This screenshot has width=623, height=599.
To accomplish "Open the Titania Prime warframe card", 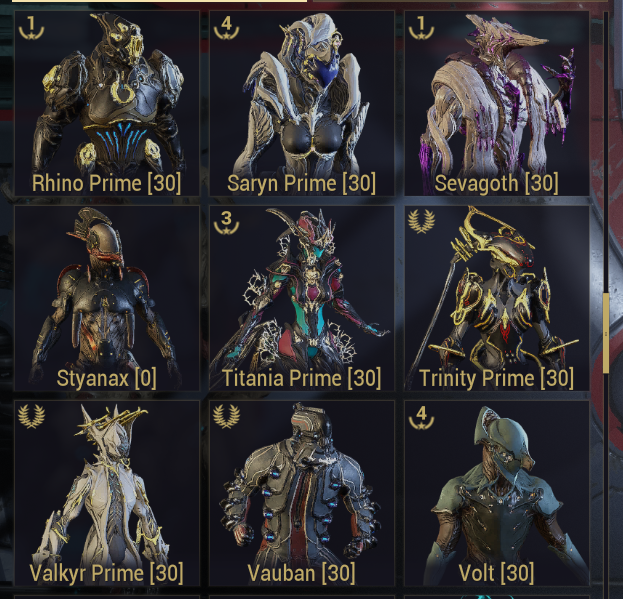I will click(302, 298).
